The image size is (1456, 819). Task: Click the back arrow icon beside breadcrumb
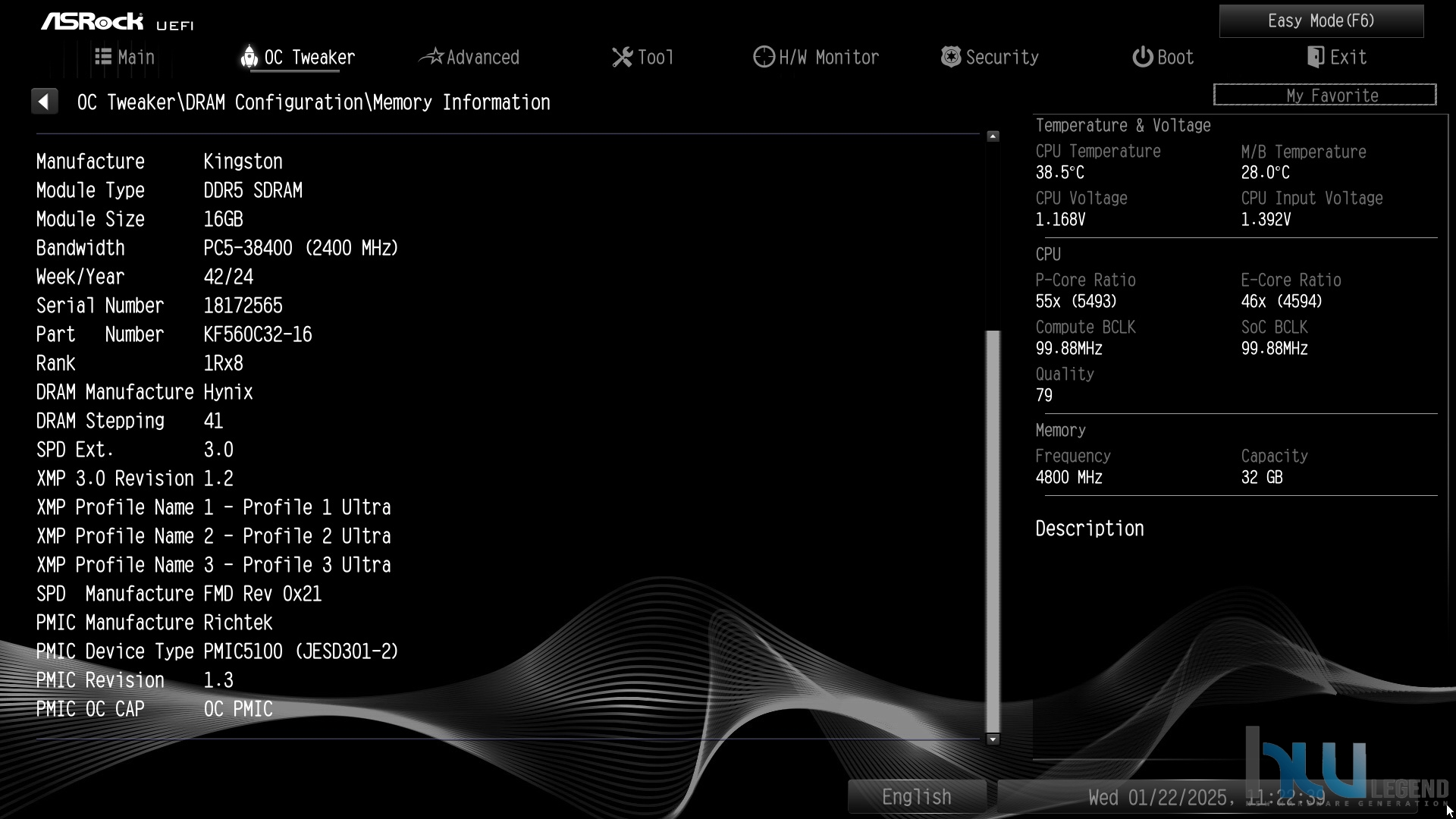click(x=45, y=102)
